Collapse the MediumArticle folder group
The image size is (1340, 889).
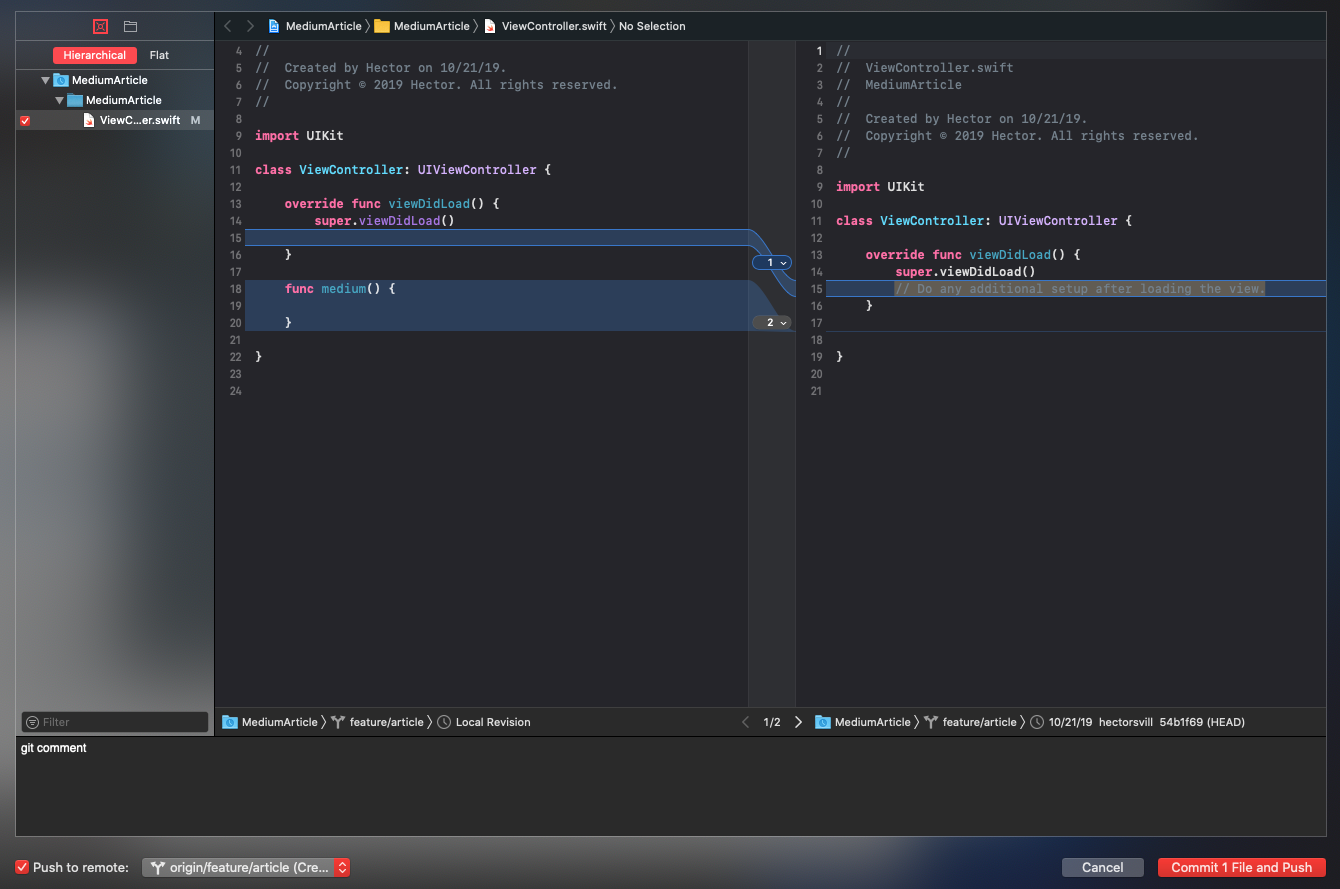point(59,100)
